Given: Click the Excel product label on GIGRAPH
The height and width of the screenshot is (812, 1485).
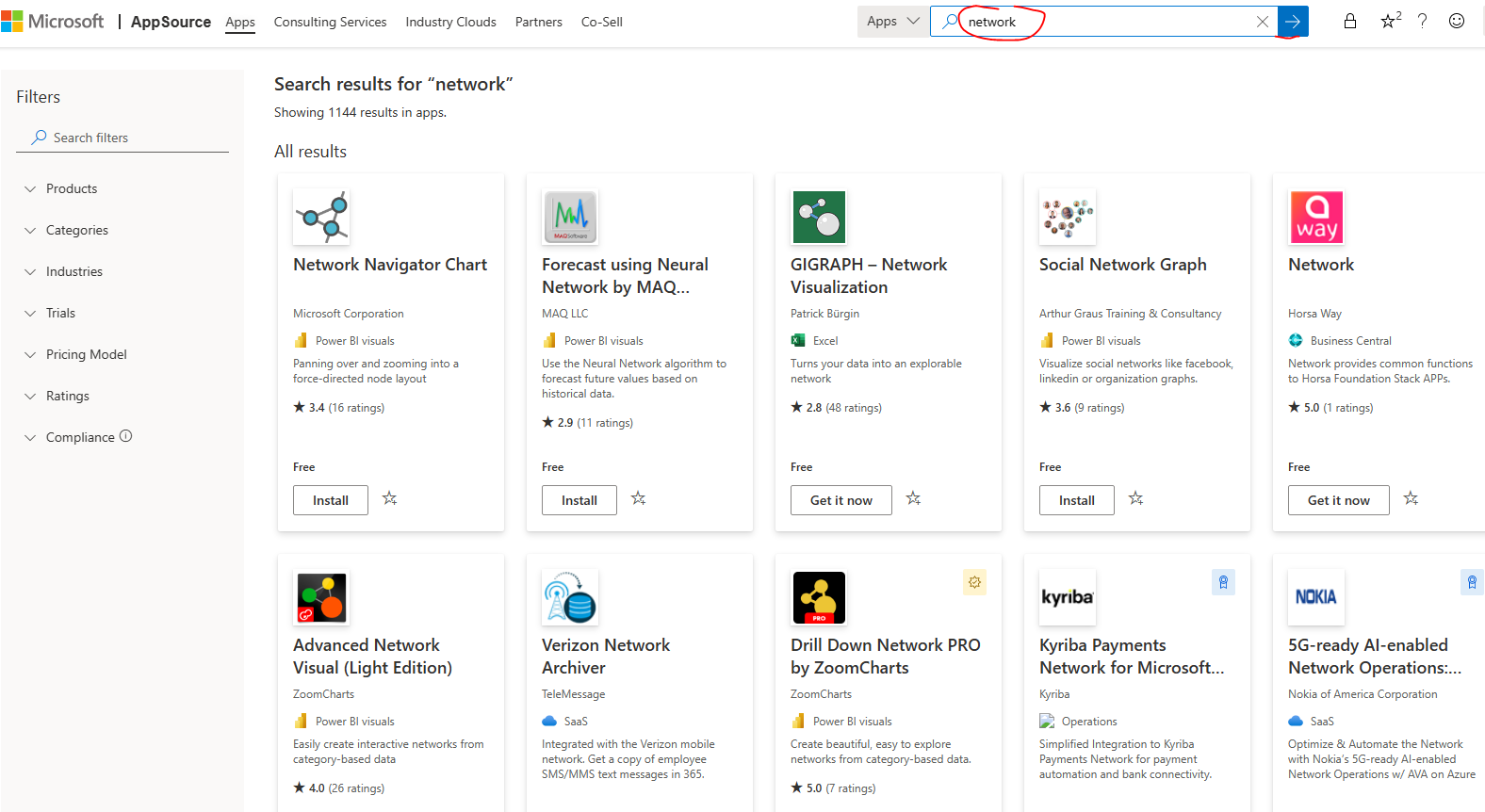Looking at the screenshot, I should pos(825,341).
